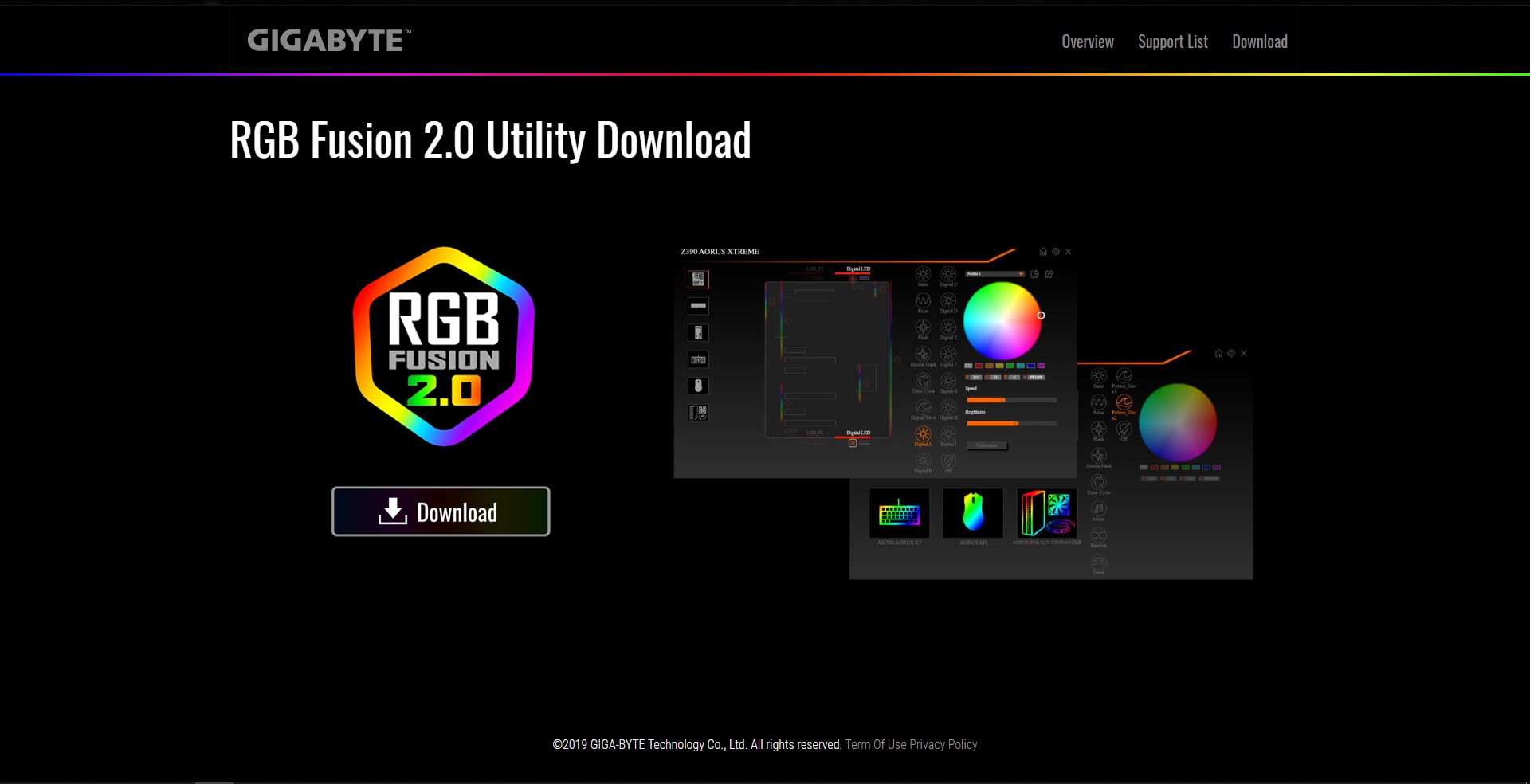
Task: Choose the Off mode icon in Z390 window
Action: click(948, 461)
